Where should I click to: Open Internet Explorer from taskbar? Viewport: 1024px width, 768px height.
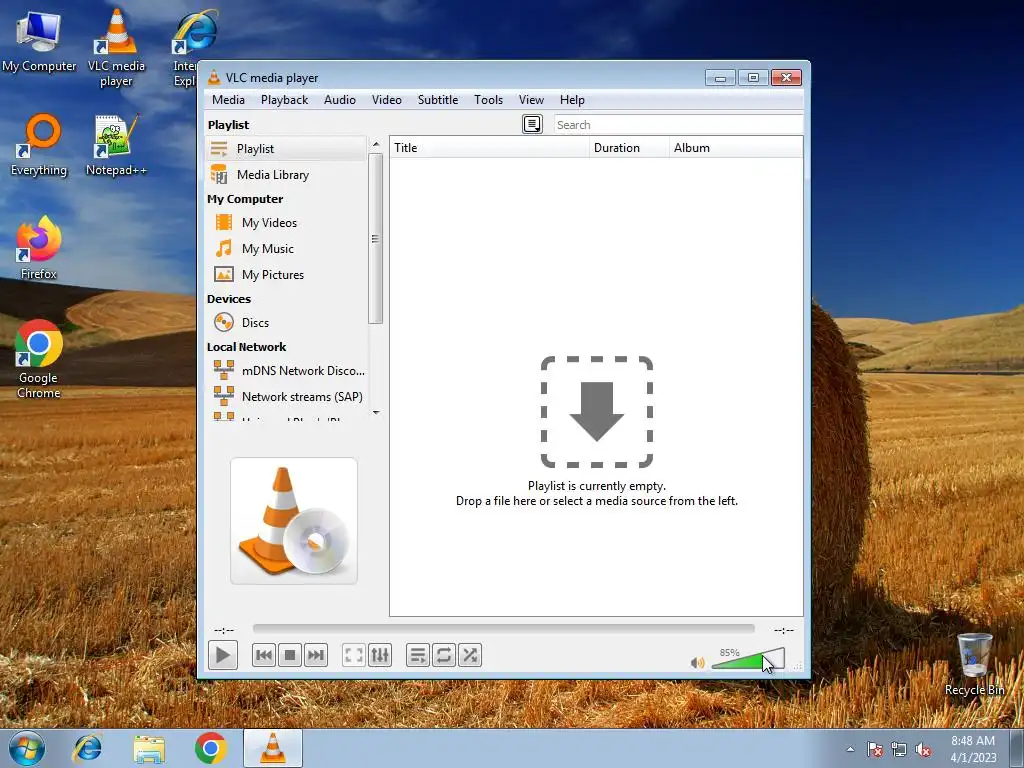pyautogui.click(x=88, y=748)
